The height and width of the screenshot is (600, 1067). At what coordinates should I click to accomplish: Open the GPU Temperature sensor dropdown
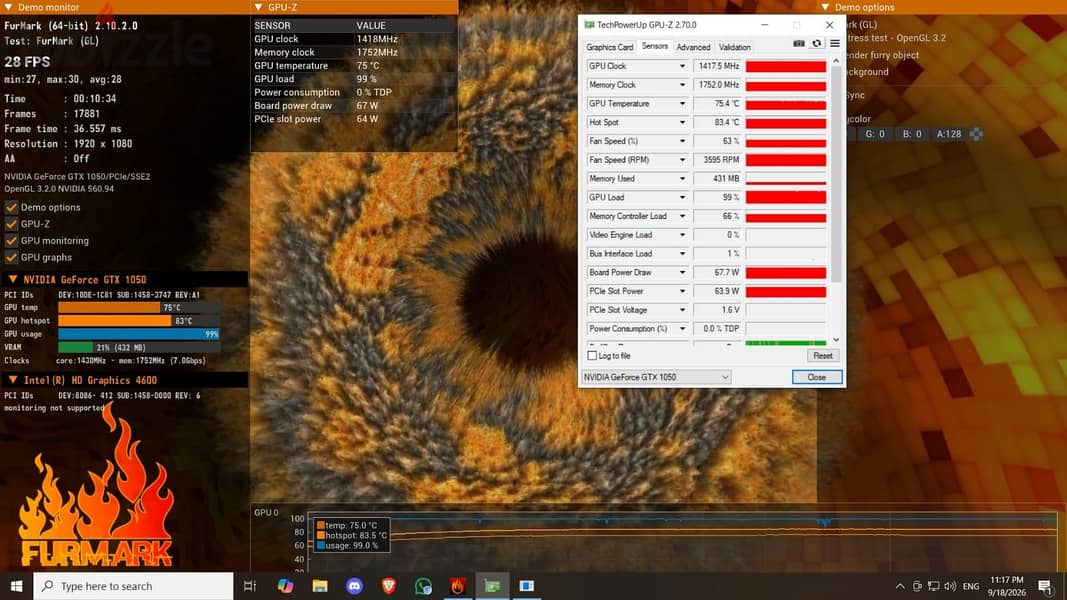(682, 103)
